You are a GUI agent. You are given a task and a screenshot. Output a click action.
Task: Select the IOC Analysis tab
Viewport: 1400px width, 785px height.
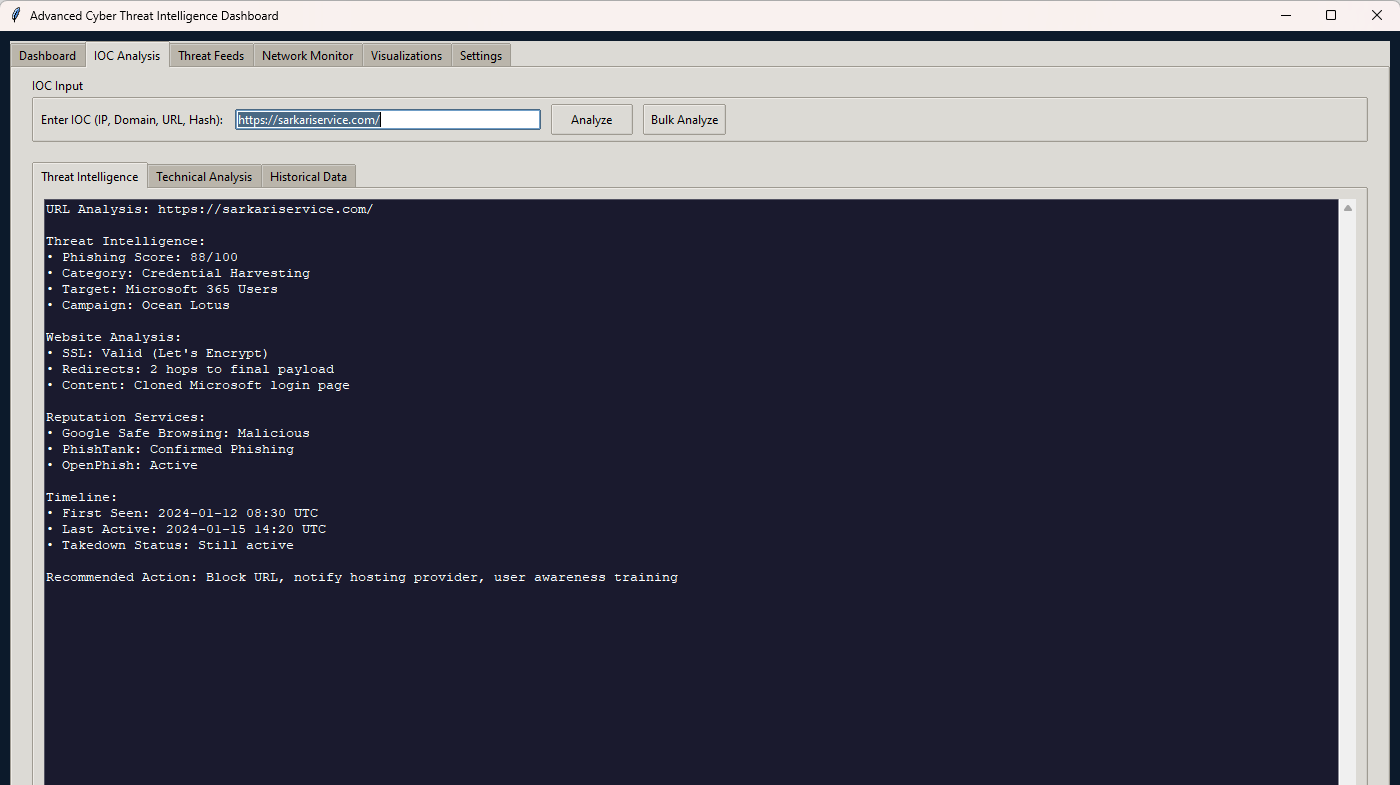(x=127, y=56)
